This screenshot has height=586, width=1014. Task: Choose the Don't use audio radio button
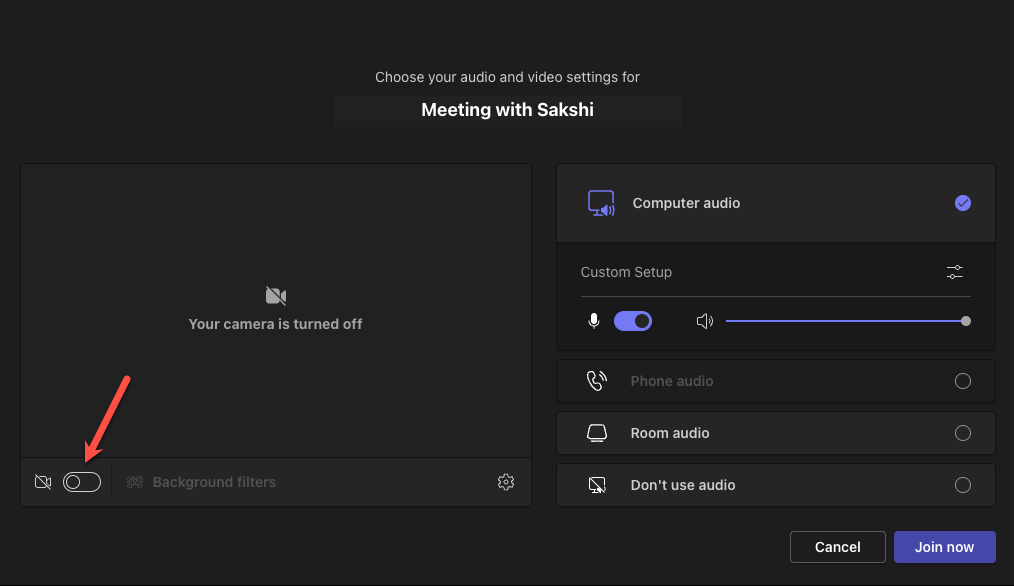click(x=962, y=484)
